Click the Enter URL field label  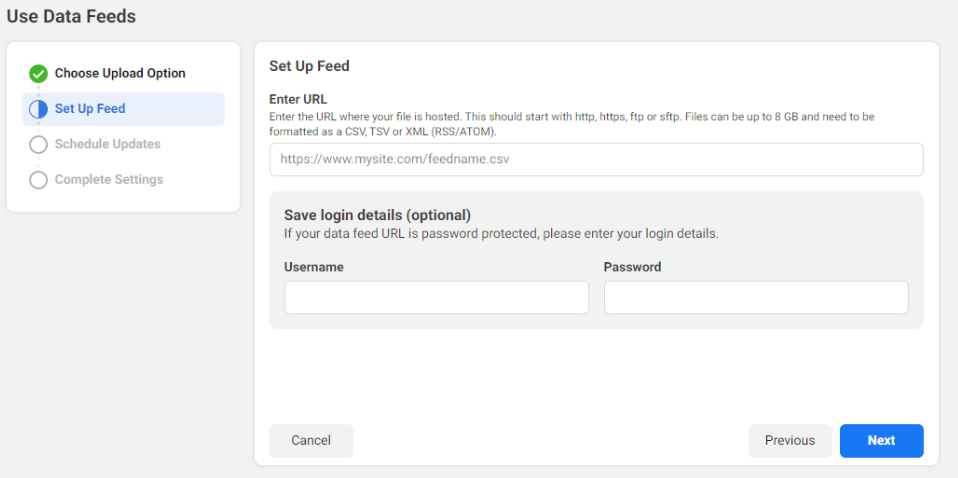tap(298, 99)
